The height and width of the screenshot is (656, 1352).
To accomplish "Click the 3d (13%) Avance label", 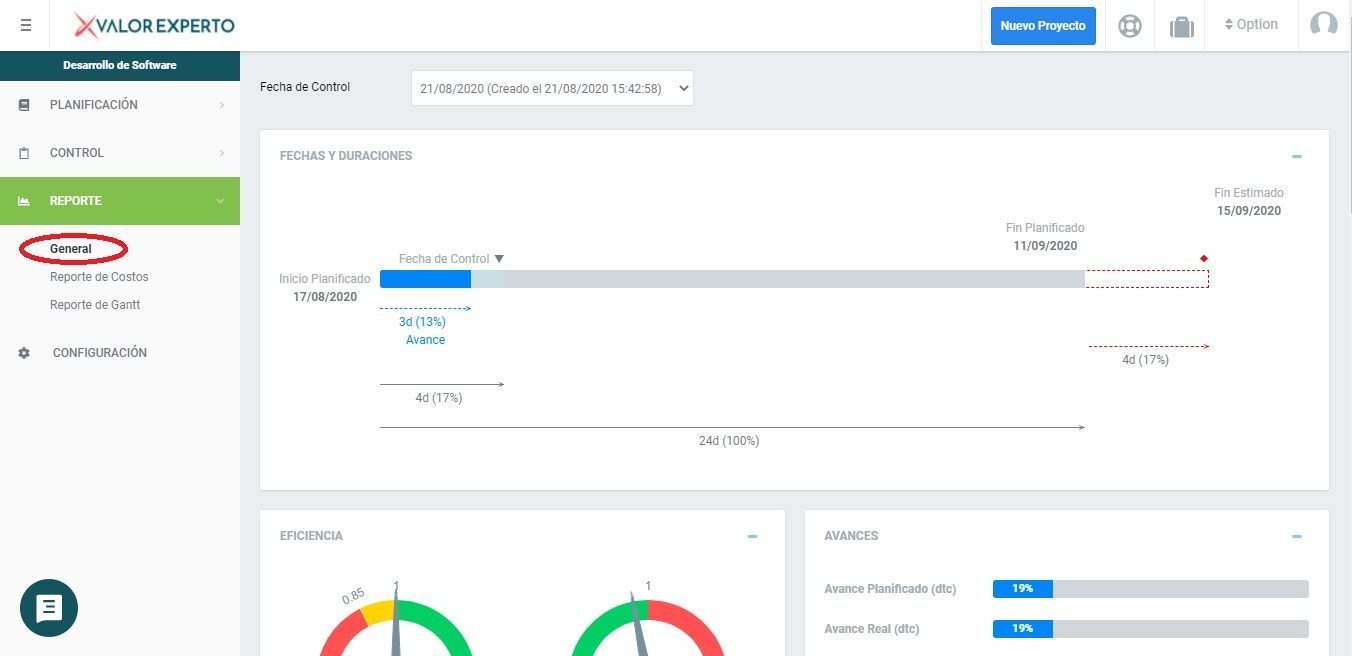I will (x=425, y=331).
